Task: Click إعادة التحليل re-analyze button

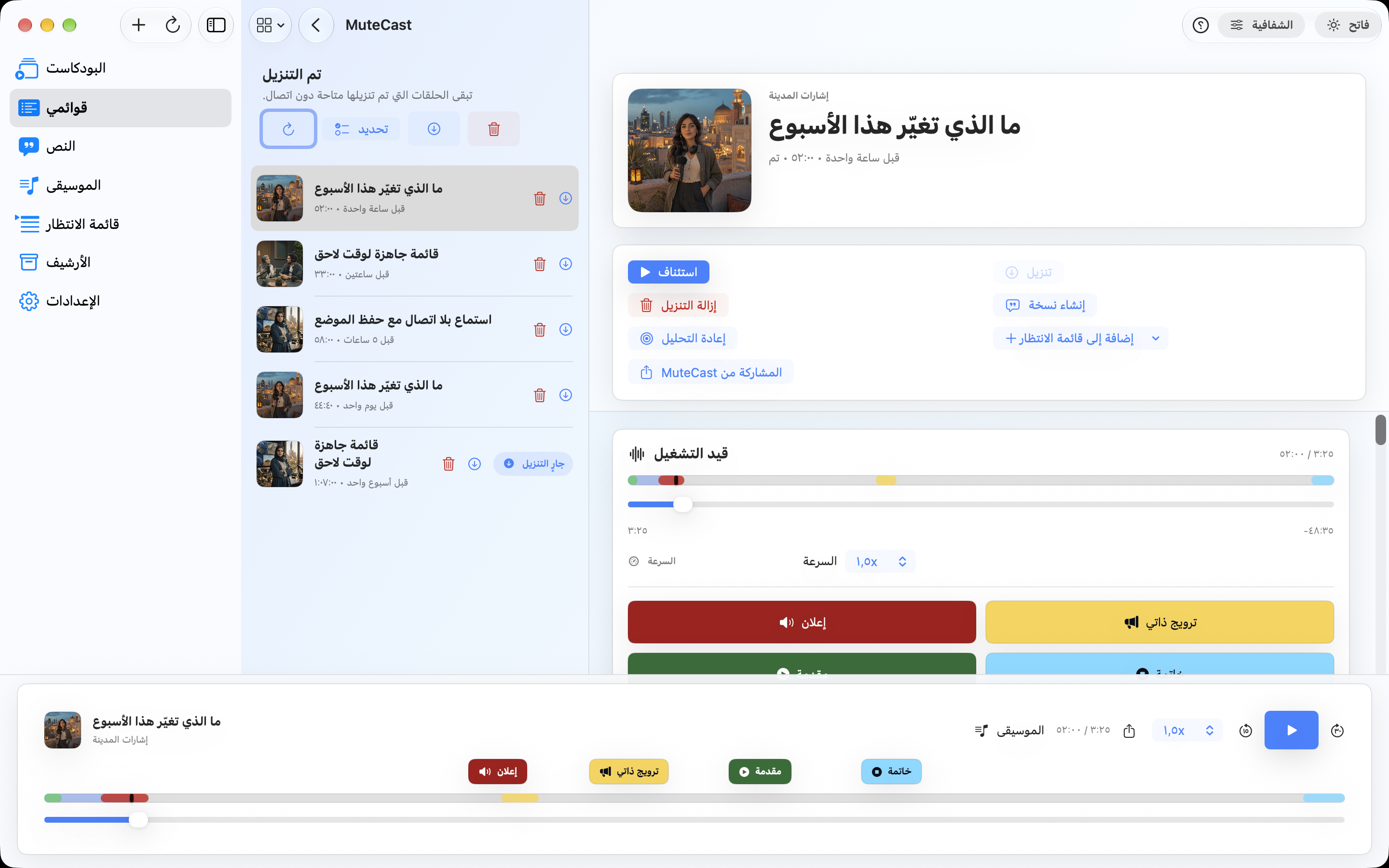Action: (x=682, y=338)
